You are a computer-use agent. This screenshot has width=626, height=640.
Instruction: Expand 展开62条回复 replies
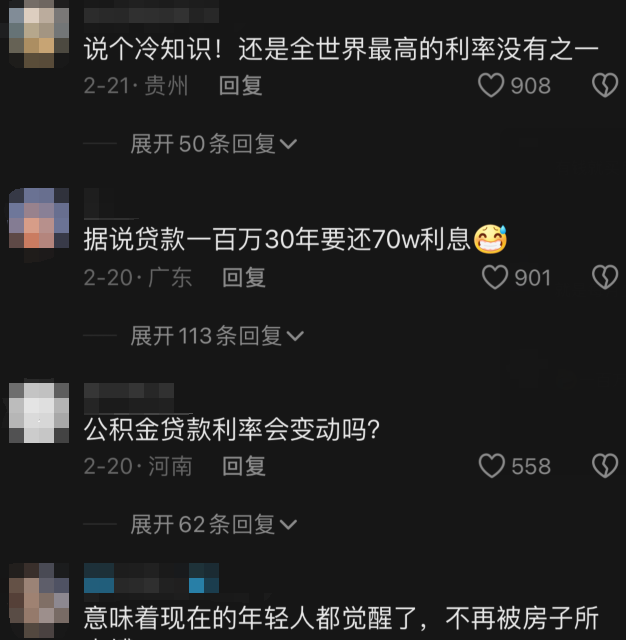click(213, 524)
